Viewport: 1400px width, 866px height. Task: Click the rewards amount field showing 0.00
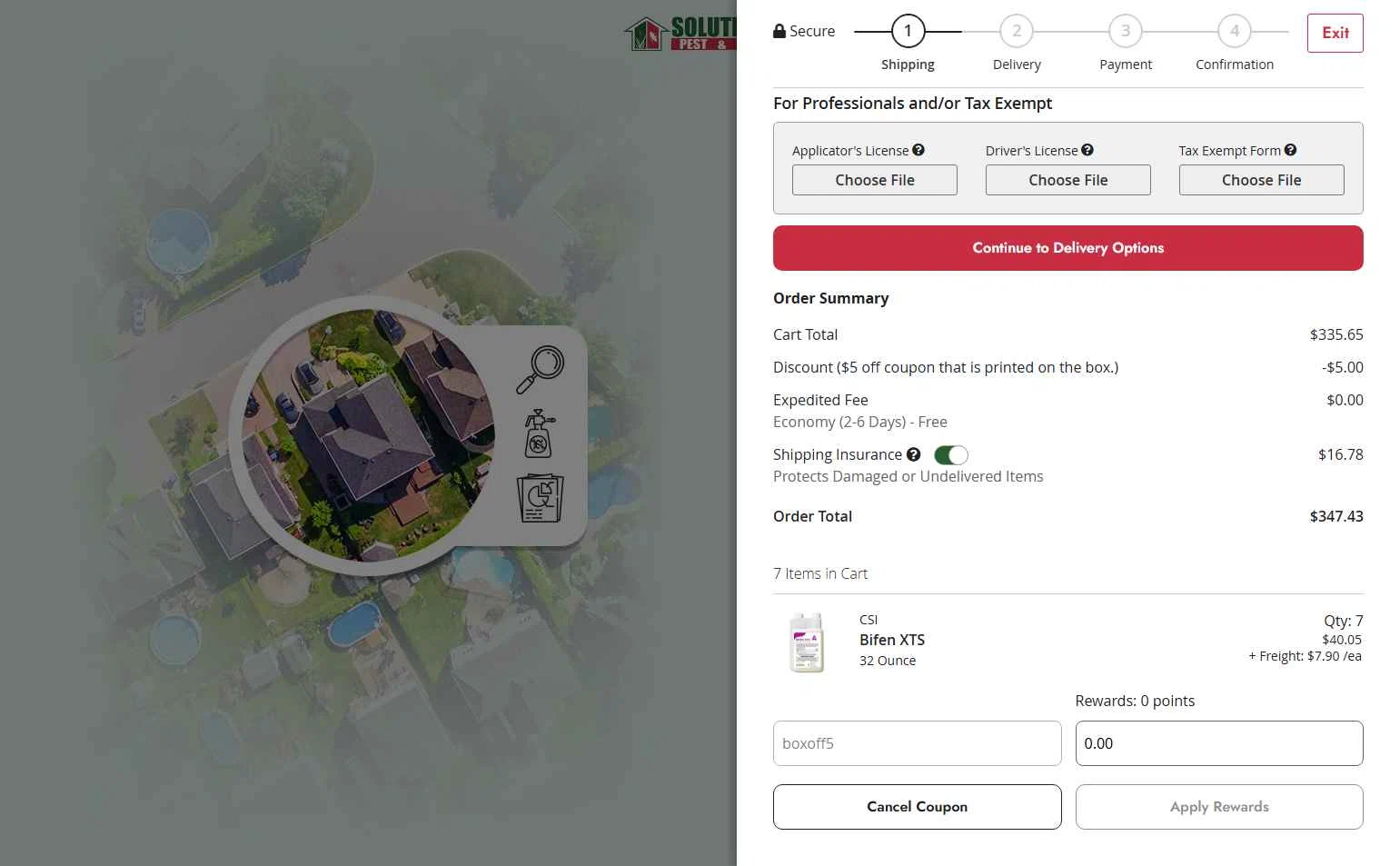coord(1219,743)
